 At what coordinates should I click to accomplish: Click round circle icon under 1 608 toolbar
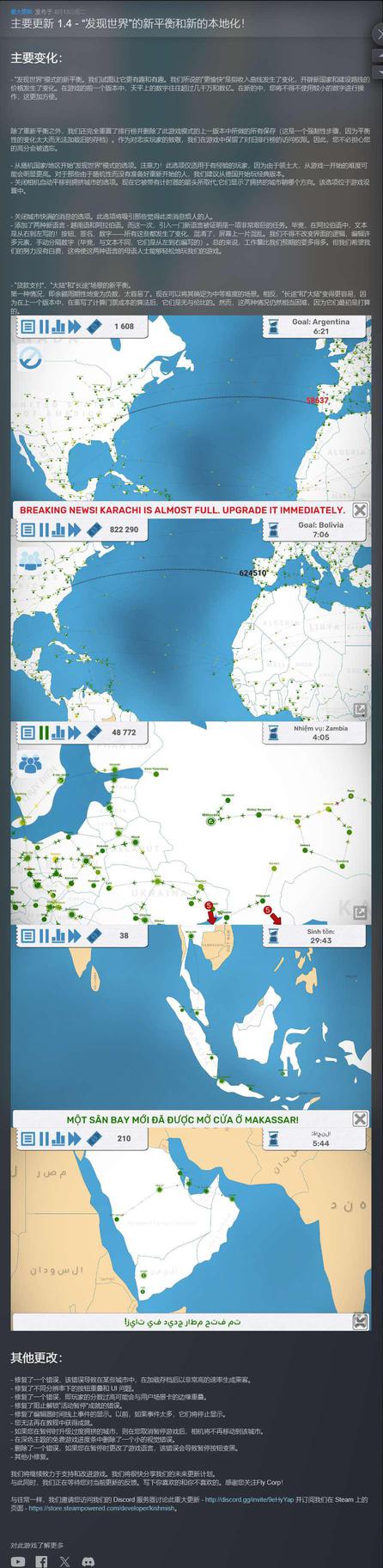[x=31, y=358]
